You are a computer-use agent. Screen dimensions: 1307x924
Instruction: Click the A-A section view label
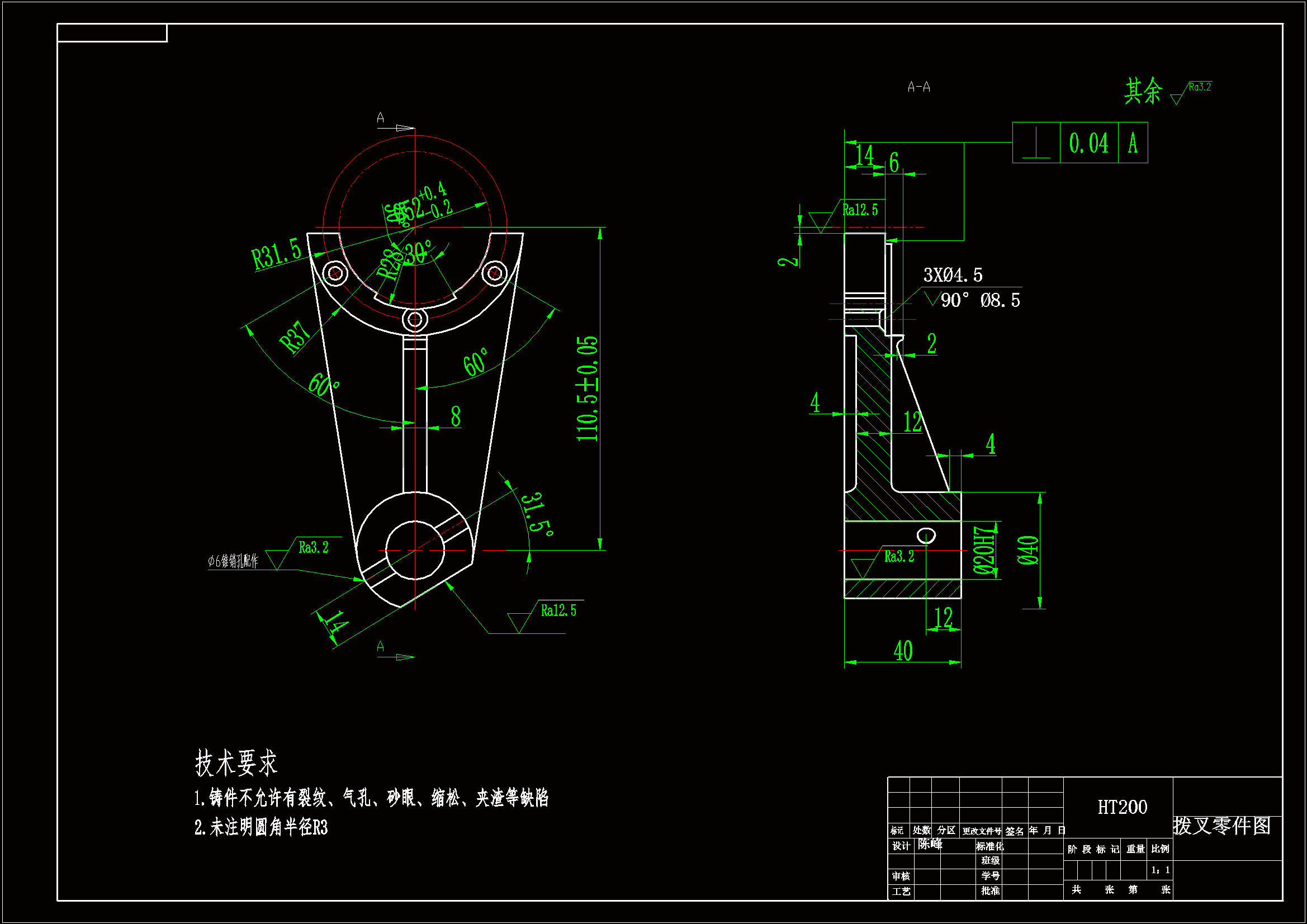(x=919, y=87)
